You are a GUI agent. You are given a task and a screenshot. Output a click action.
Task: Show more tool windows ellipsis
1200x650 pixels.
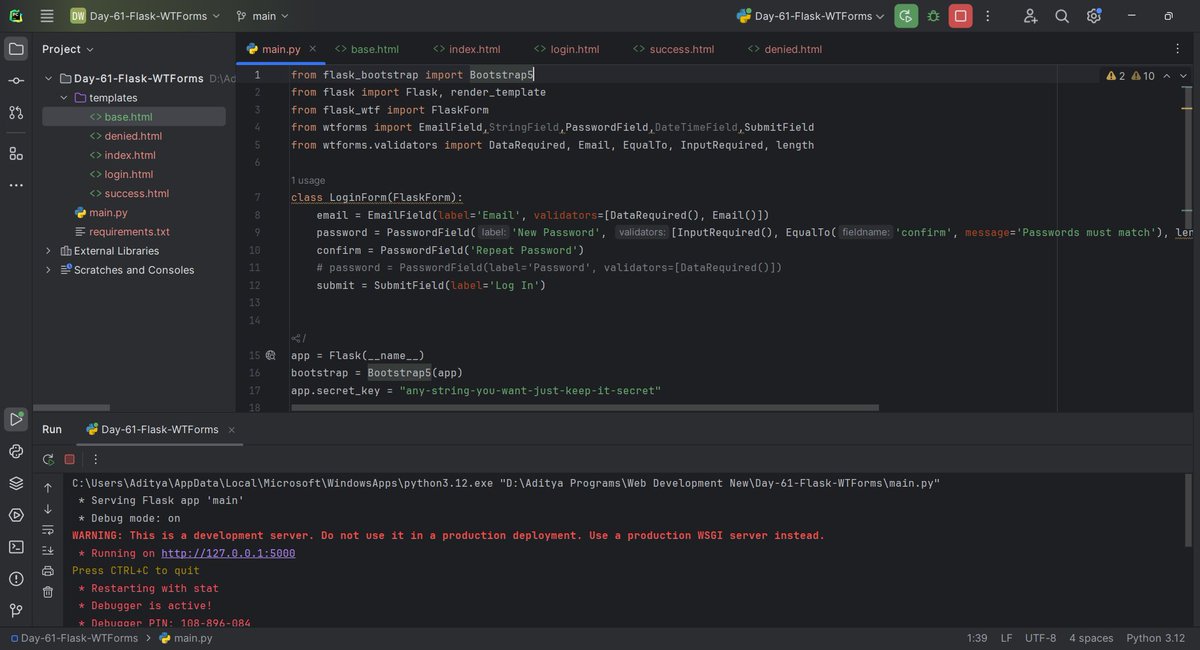click(x=16, y=185)
